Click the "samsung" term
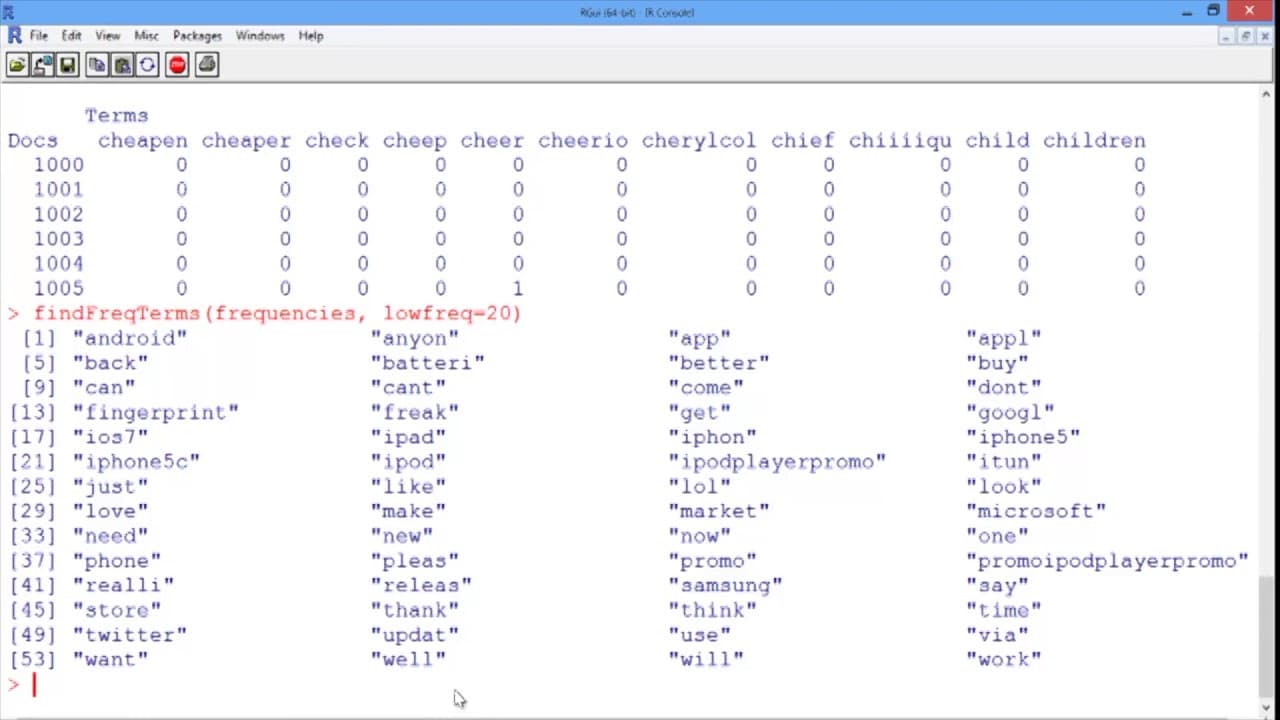Viewport: 1280px width, 720px height. pyautogui.click(x=725, y=585)
